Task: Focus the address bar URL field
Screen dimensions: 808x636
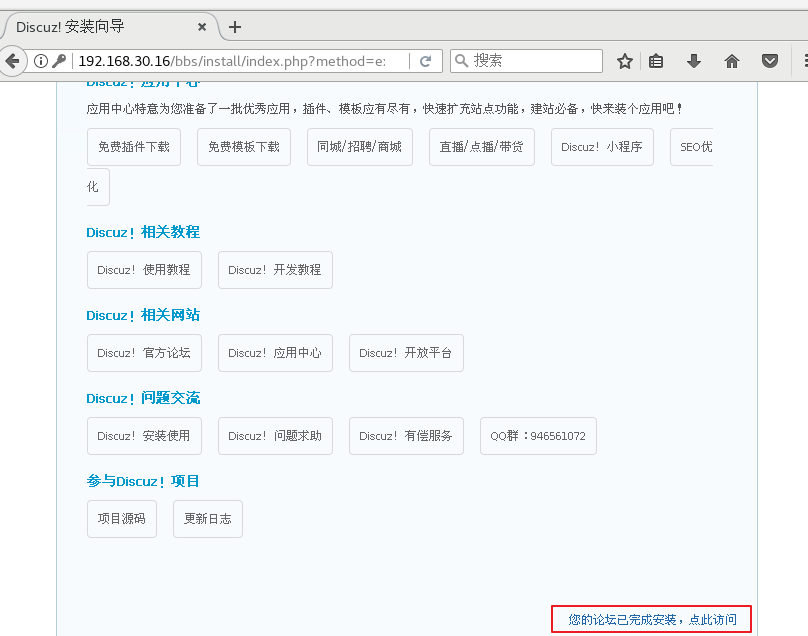Action: [232, 61]
